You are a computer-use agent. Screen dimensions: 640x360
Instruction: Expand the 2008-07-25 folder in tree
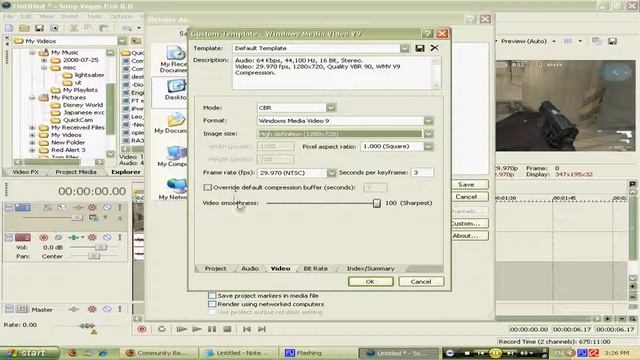[44, 60]
